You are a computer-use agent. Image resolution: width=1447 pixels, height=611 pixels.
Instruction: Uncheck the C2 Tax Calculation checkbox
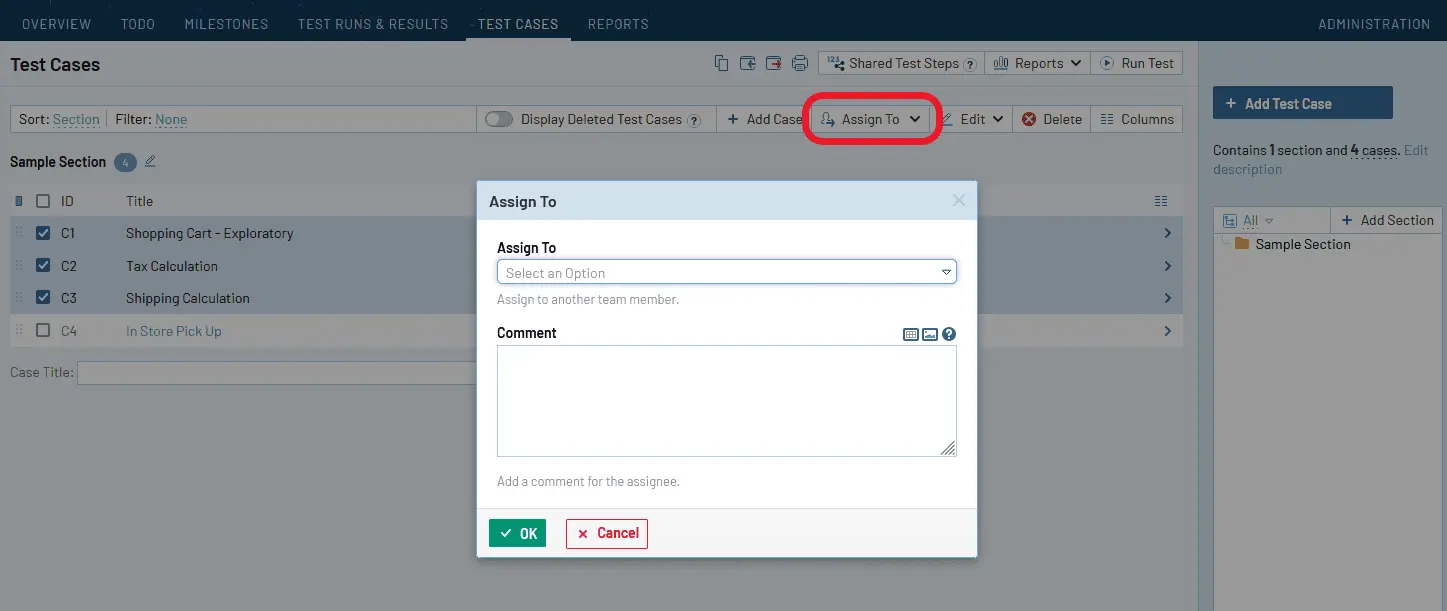43,266
